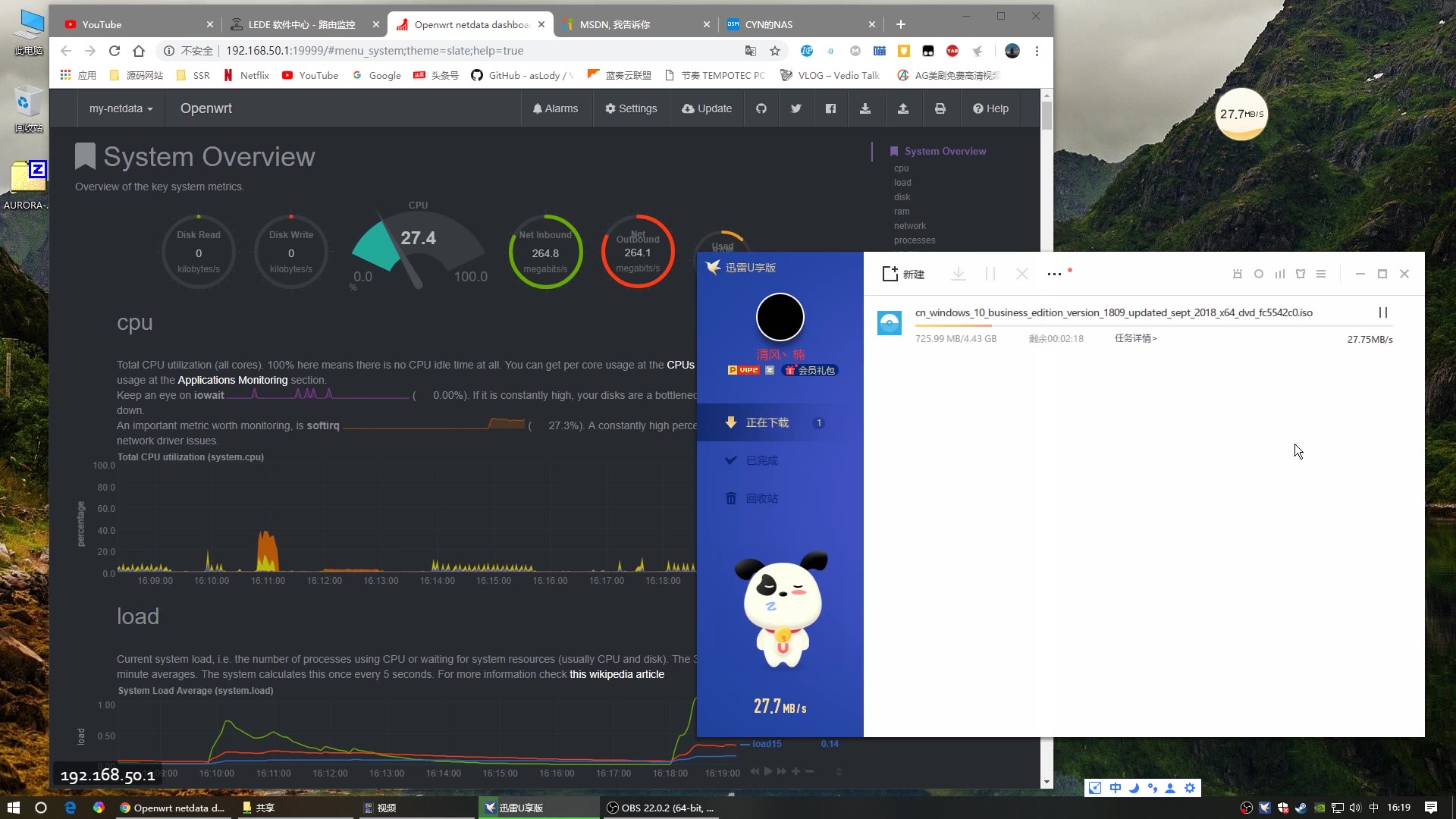Select the System Overview menu item

pos(945,151)
